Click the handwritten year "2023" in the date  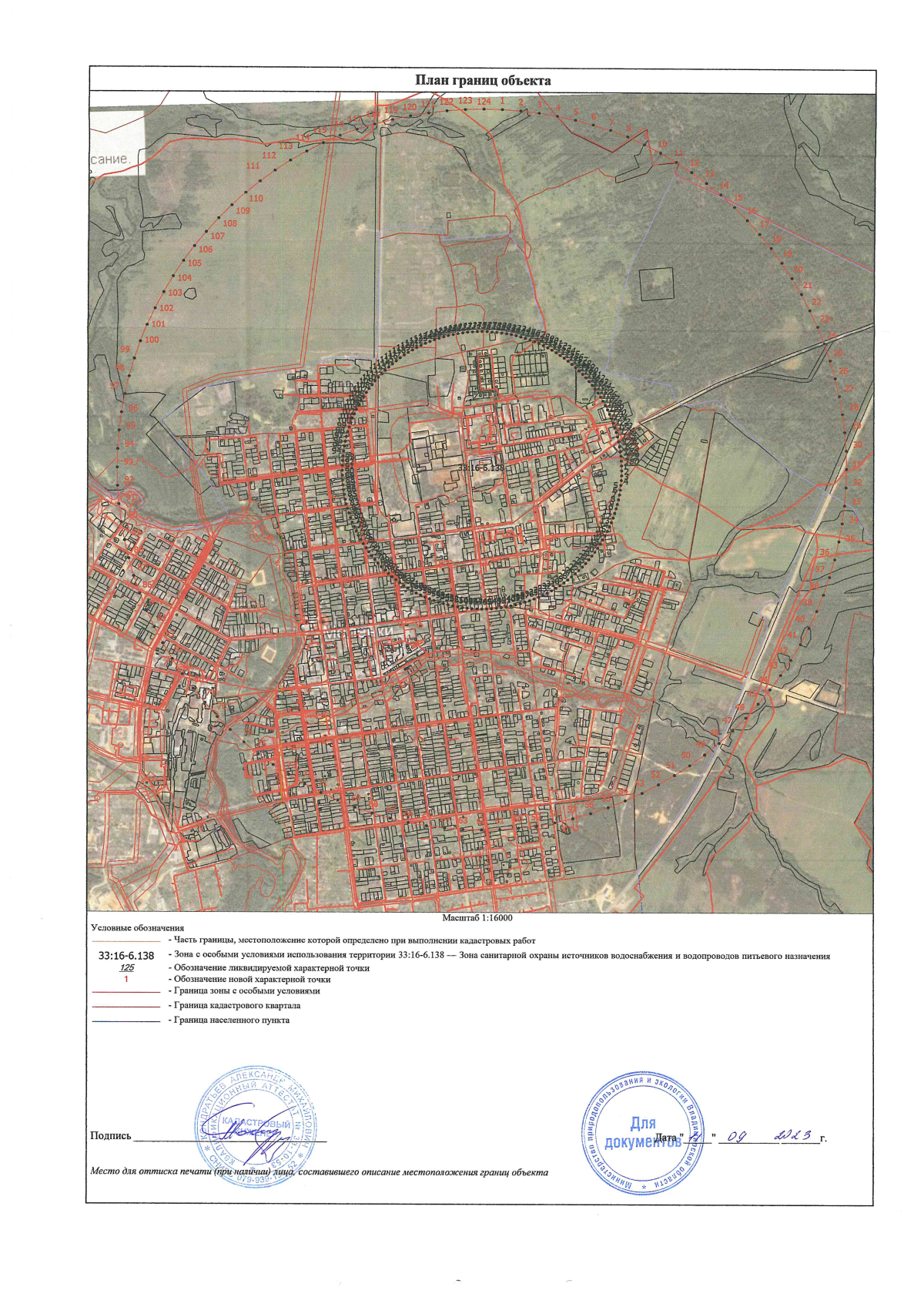[795, 1136]
